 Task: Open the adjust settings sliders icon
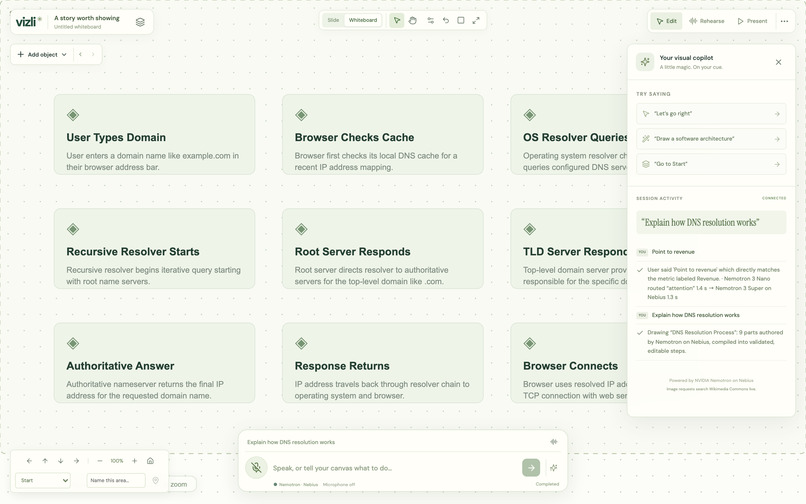point(430,21)
